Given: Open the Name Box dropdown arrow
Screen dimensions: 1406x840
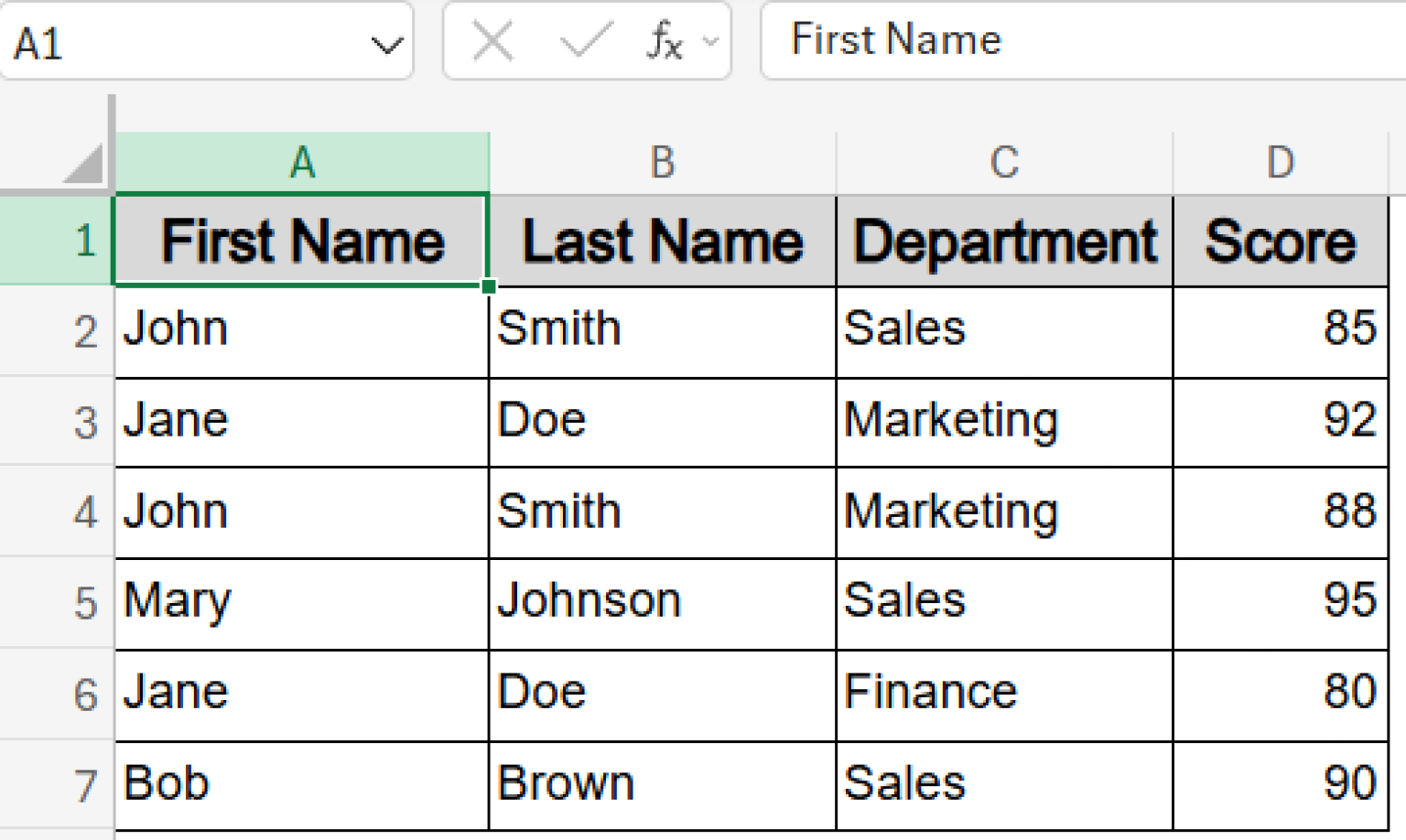Looking at the screenshot, I should tap(384, 43).
